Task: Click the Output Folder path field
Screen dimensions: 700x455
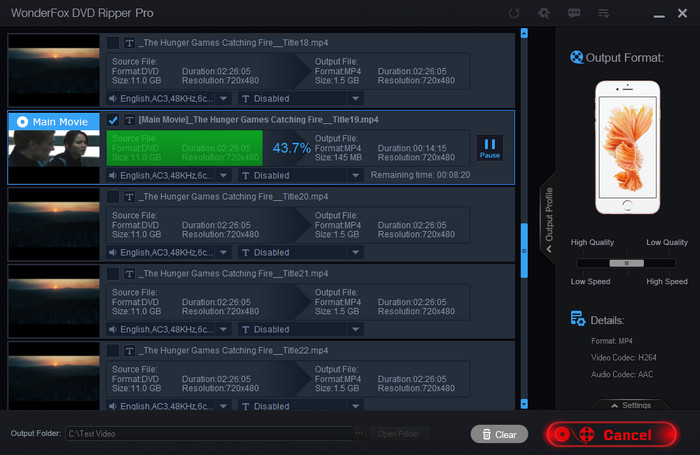Action: (209, 434)
